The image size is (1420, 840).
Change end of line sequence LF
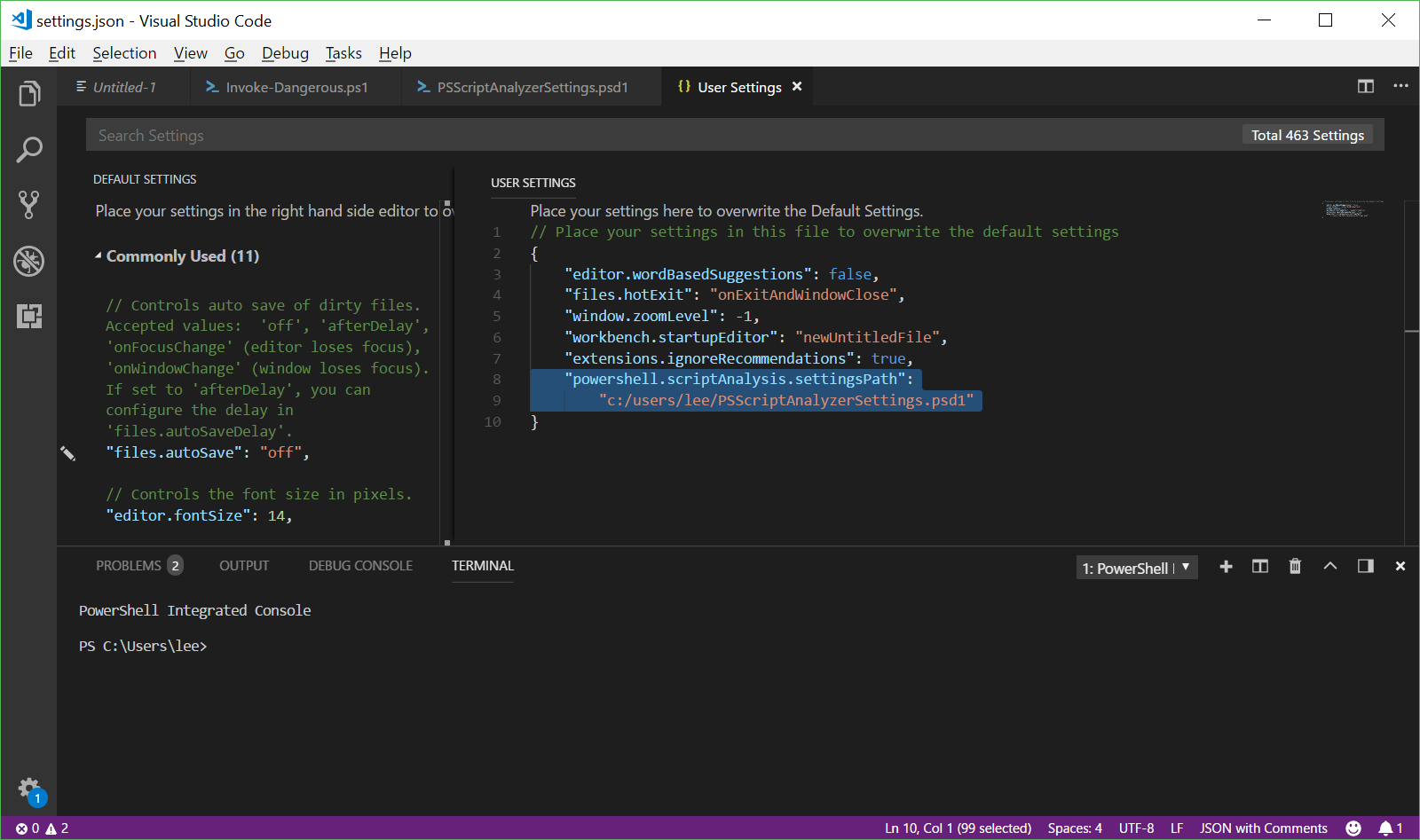[x=1177, y=828]
